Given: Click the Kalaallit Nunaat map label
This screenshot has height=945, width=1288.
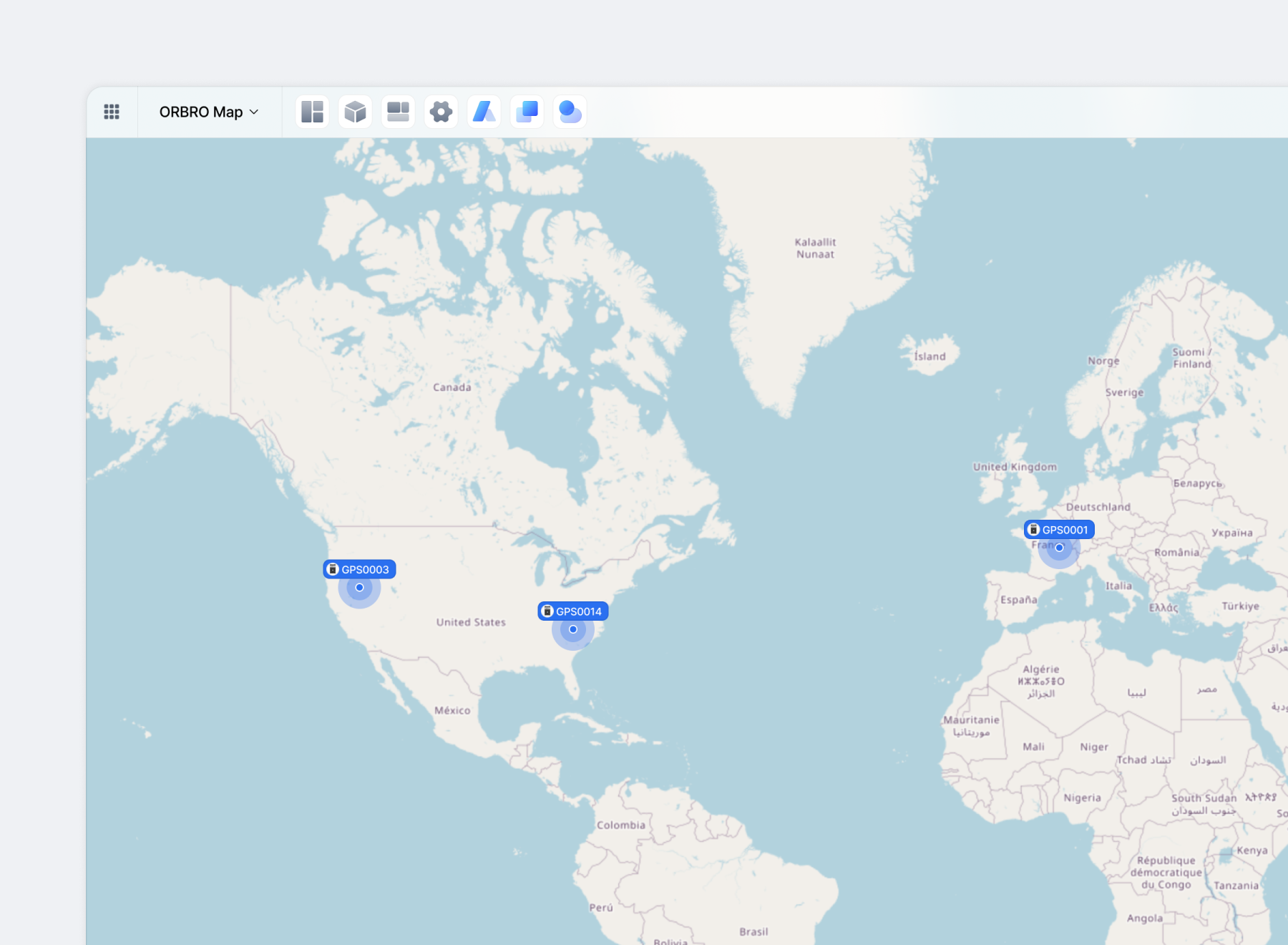Looking at the screenshot, I should (815, 248).
